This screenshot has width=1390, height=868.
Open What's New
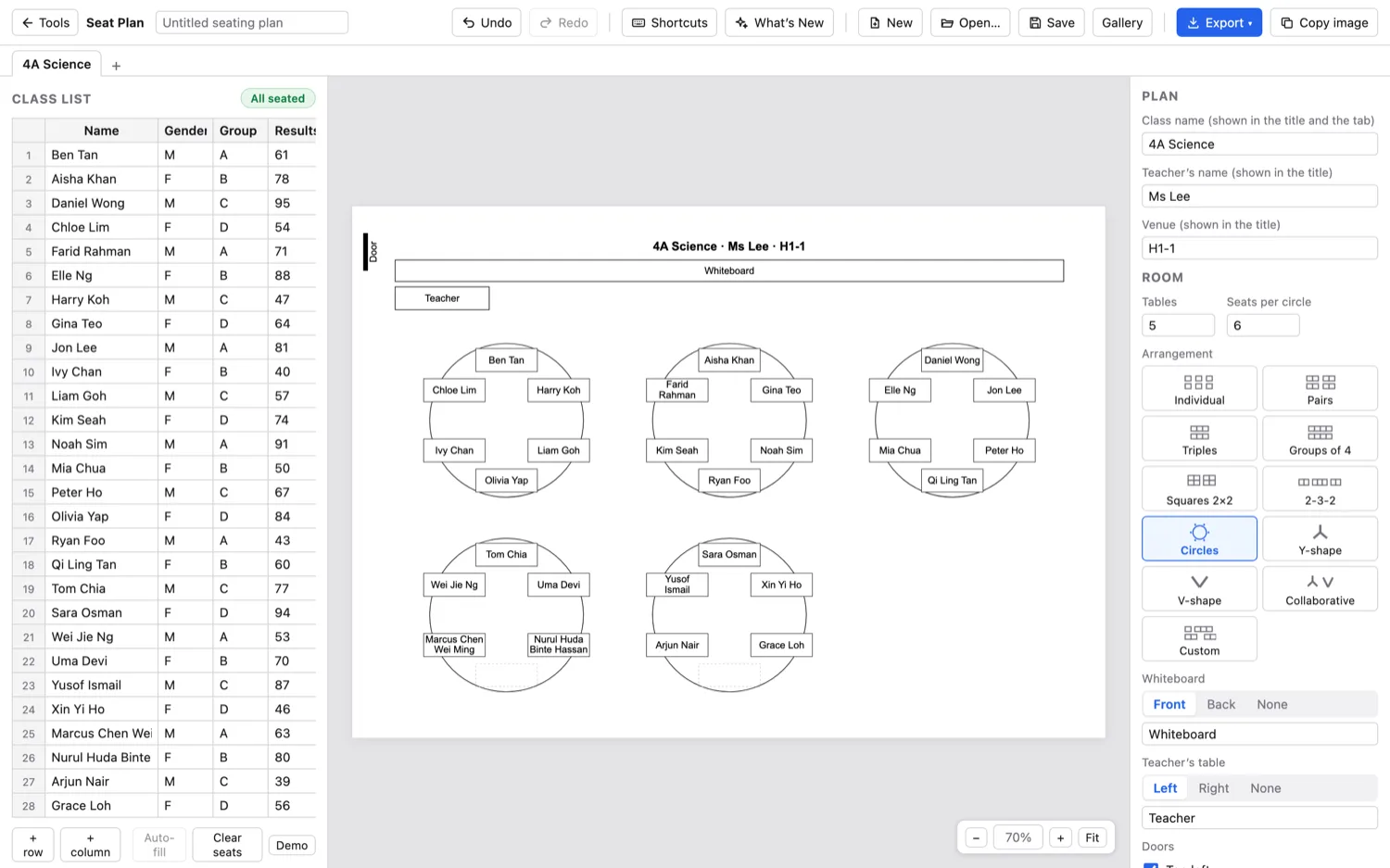click(779, 22)
